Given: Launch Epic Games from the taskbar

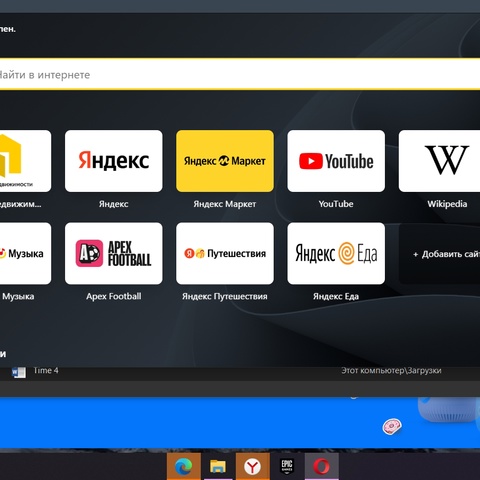Looking at the screenshot, I should coord(287,466).
